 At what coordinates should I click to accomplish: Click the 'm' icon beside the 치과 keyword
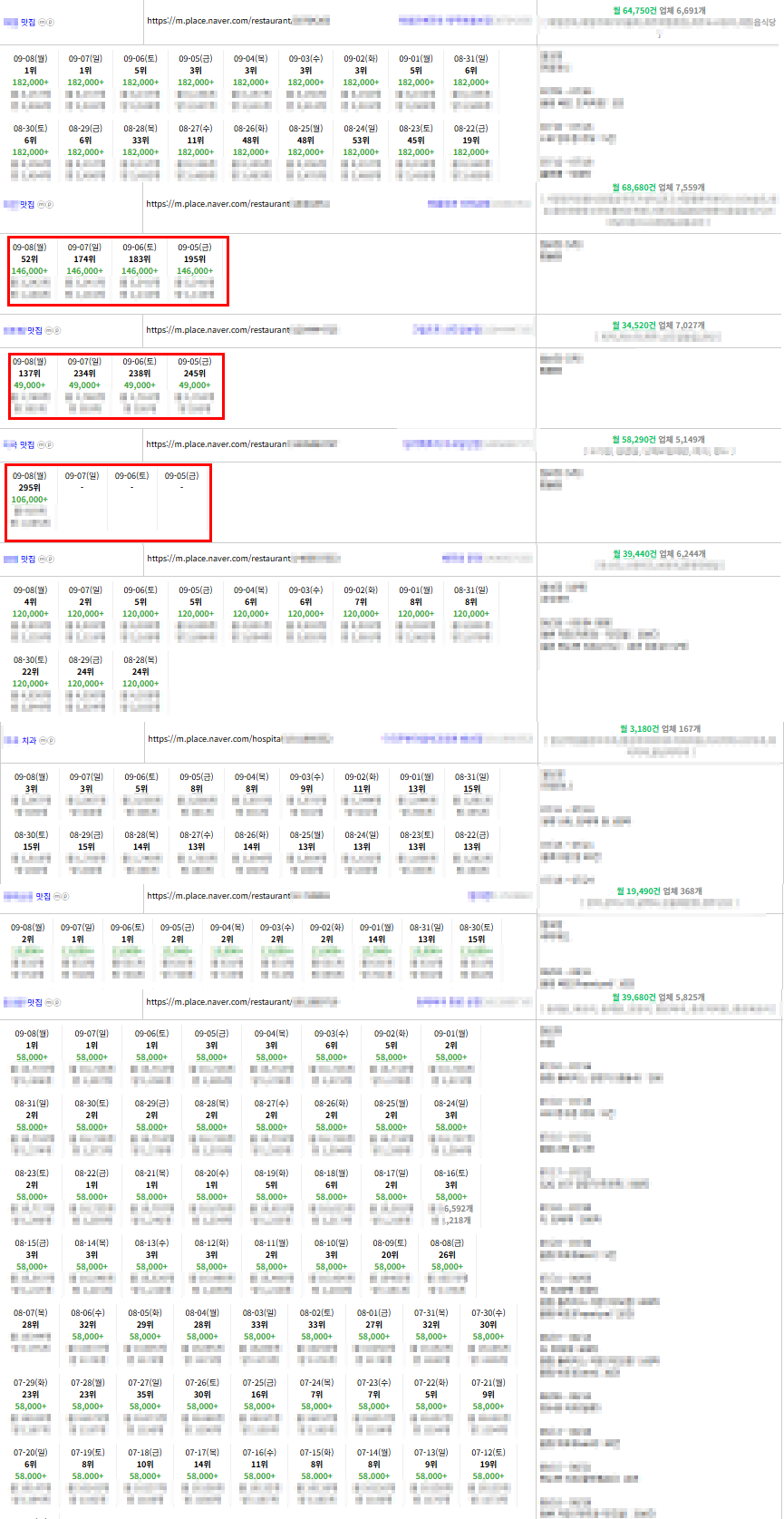click(x=42, y=741)
